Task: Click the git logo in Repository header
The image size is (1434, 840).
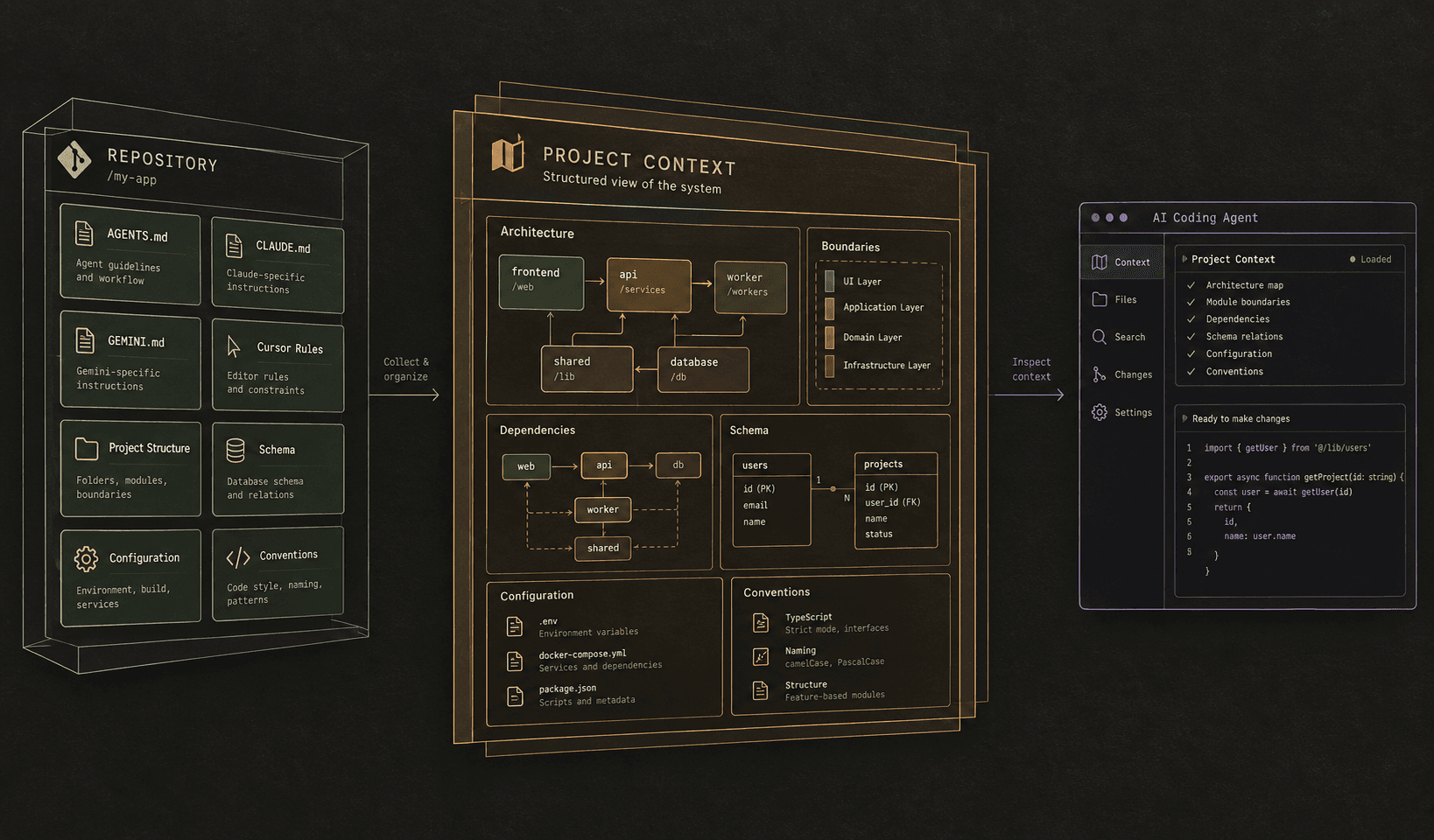Action: 74,159
